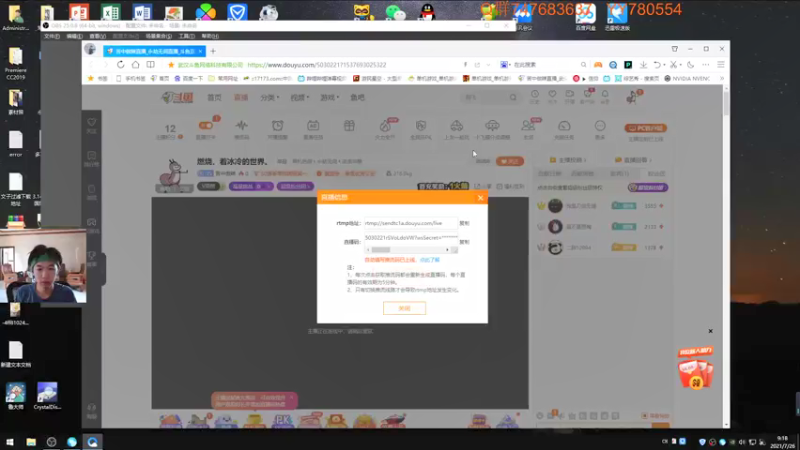The height and width of the screenshot is (450, 800).
Task: Open the red packet promo at bottom right
Action: (695, 368)
